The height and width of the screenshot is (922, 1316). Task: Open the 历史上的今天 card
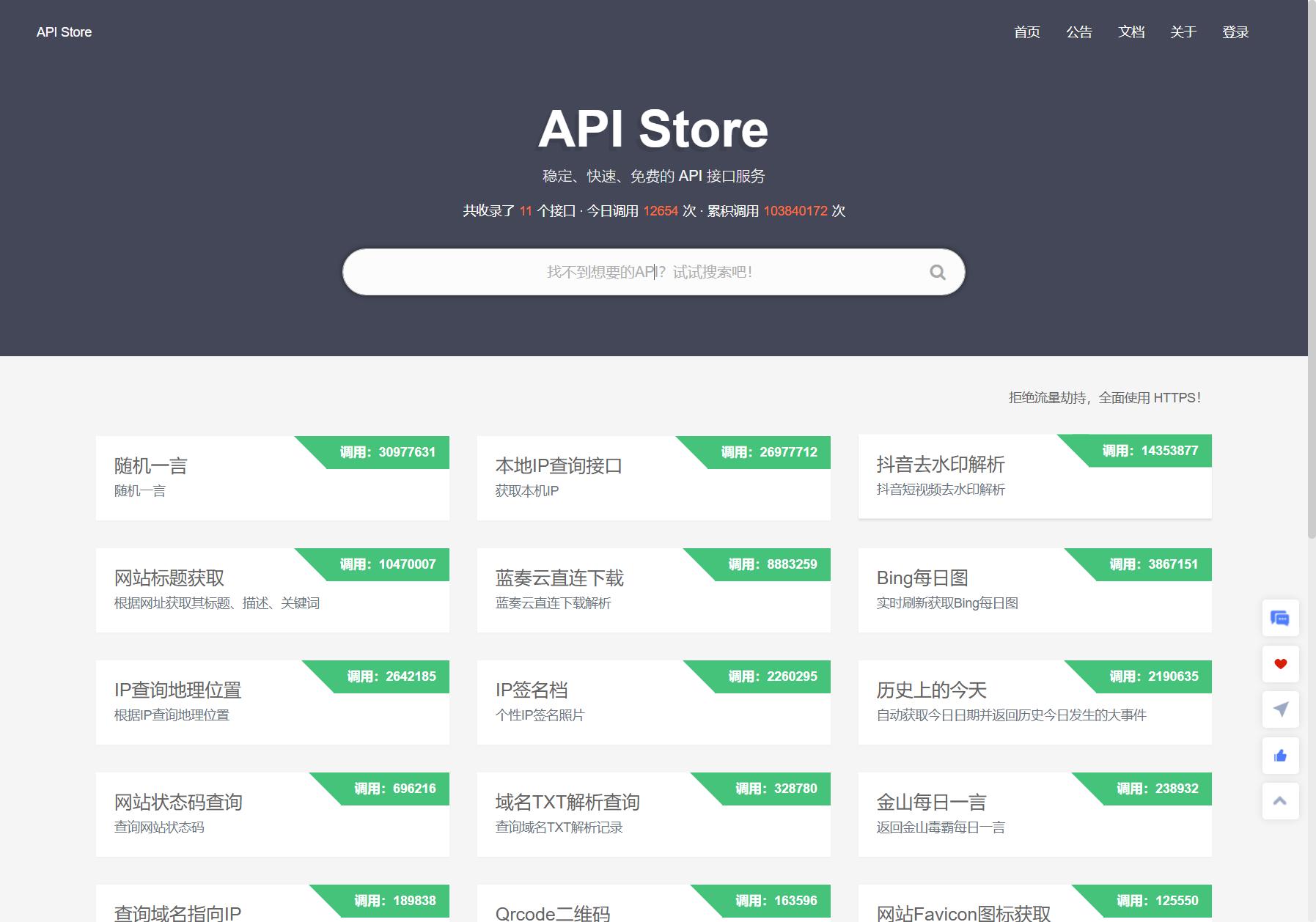1035,702
